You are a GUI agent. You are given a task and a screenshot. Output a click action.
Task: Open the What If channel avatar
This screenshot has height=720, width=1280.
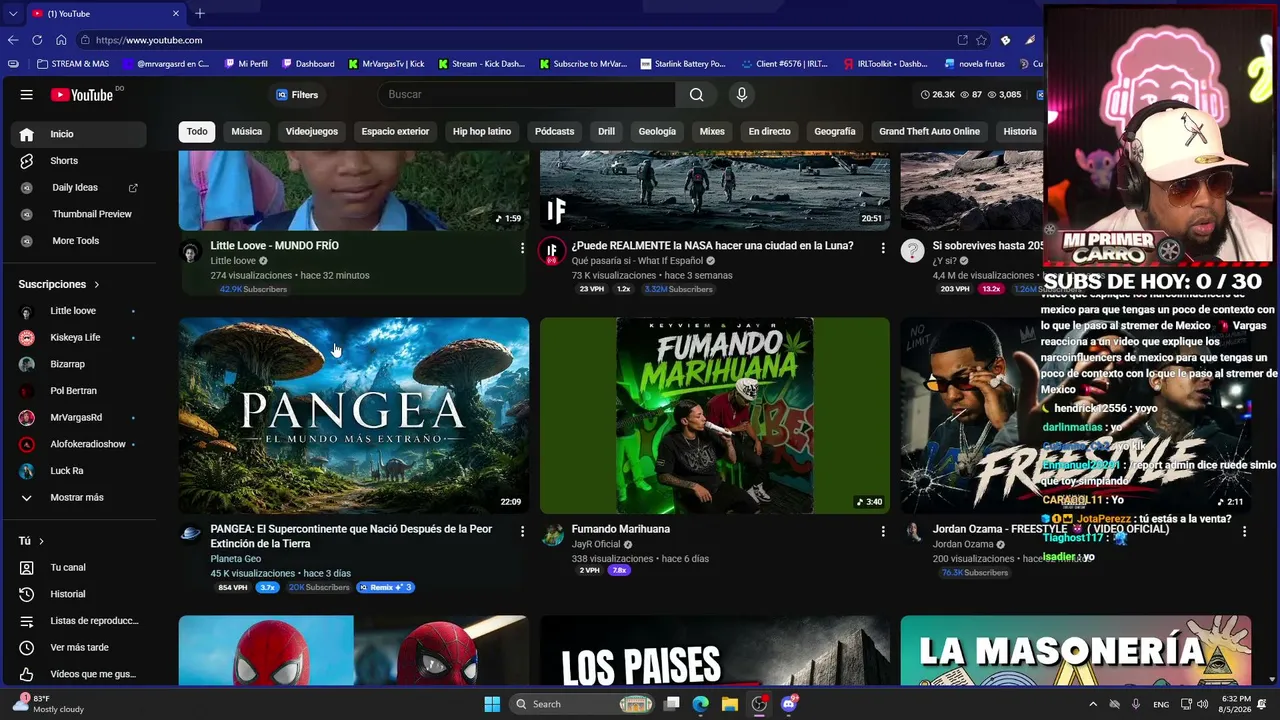click(x=551, y=251)
